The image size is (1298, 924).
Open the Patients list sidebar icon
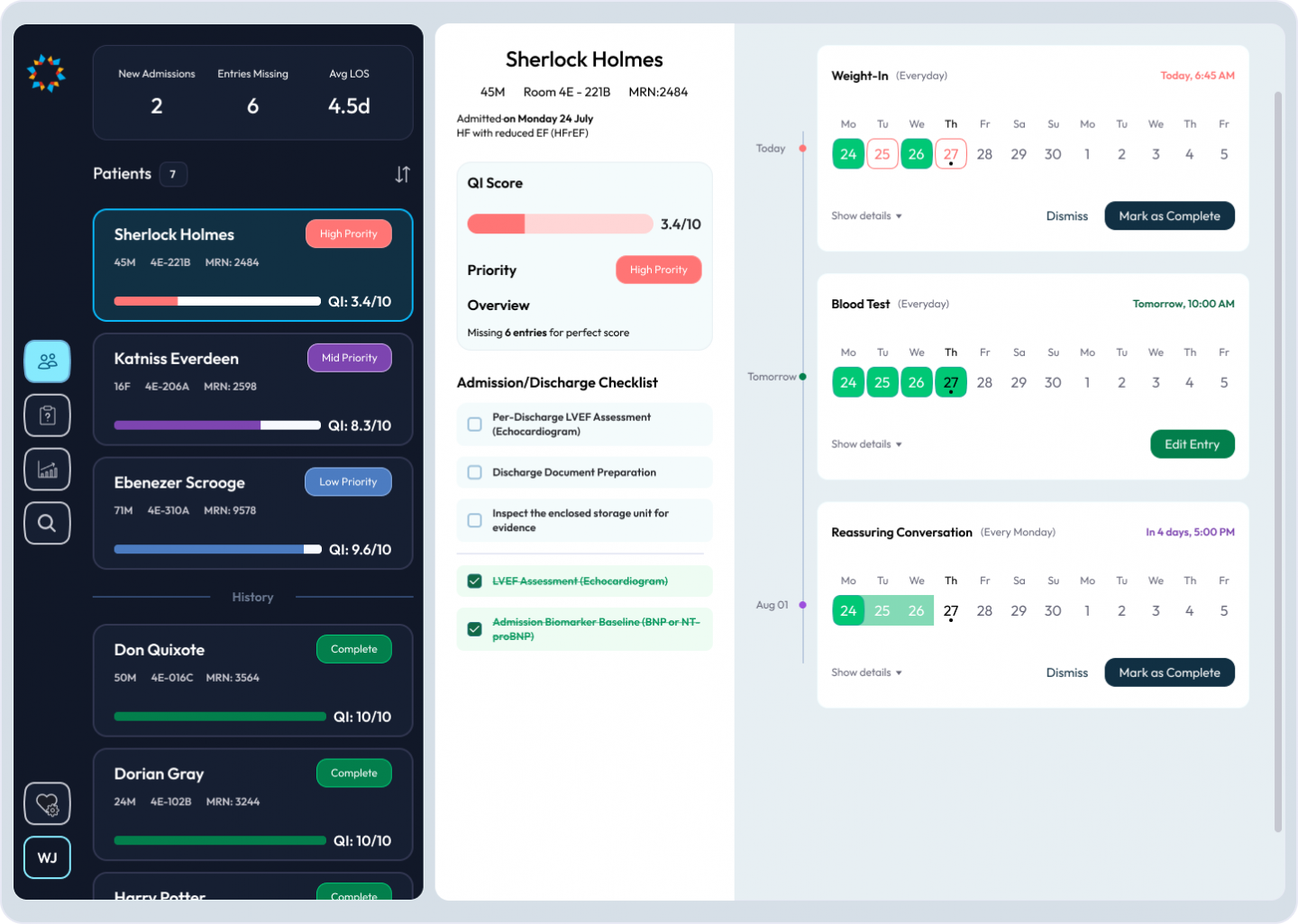tap(47, 361)
